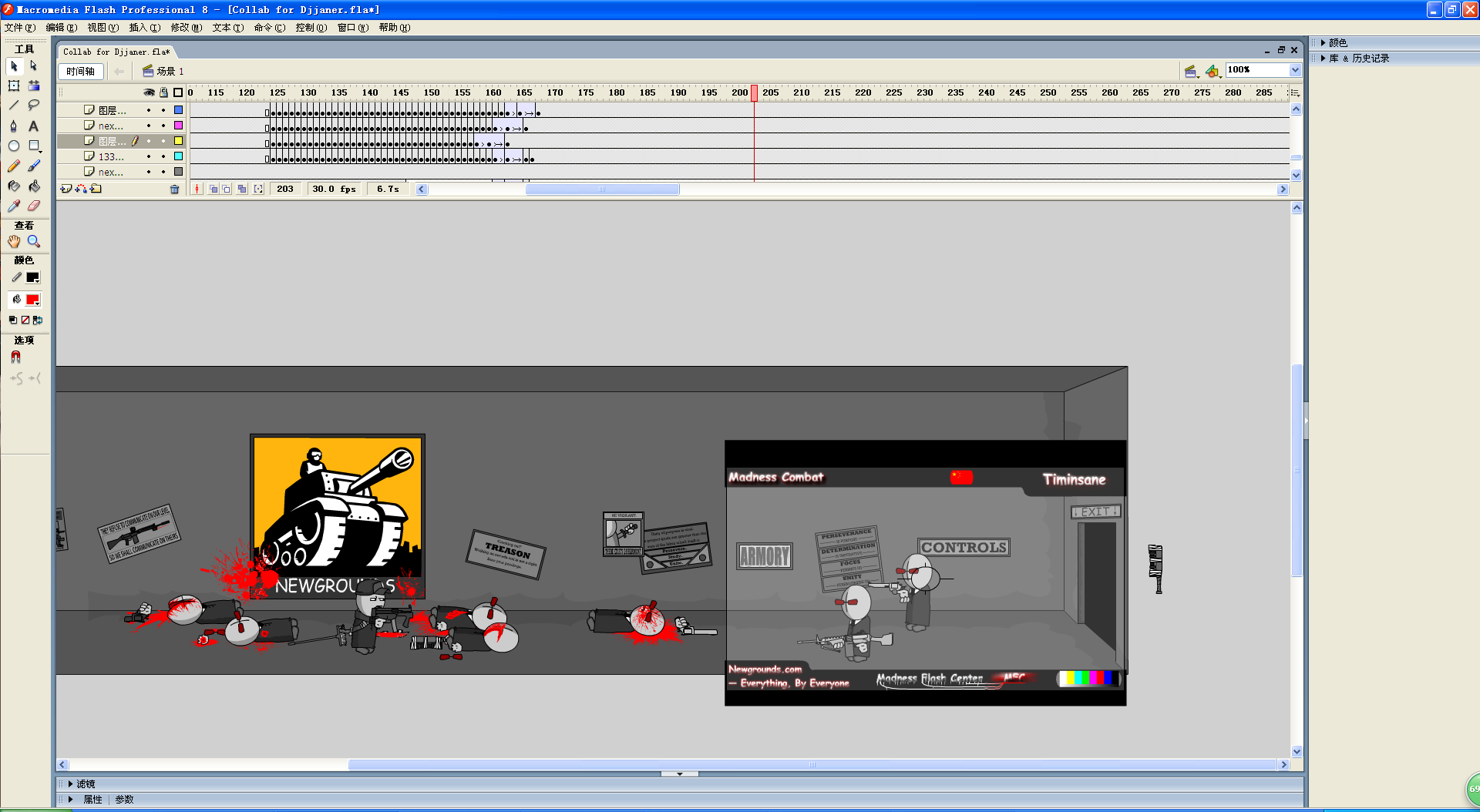The height and width of the screenshot is (812, 1480).
Task: Select the Brush tool
Action: [33, 166]
